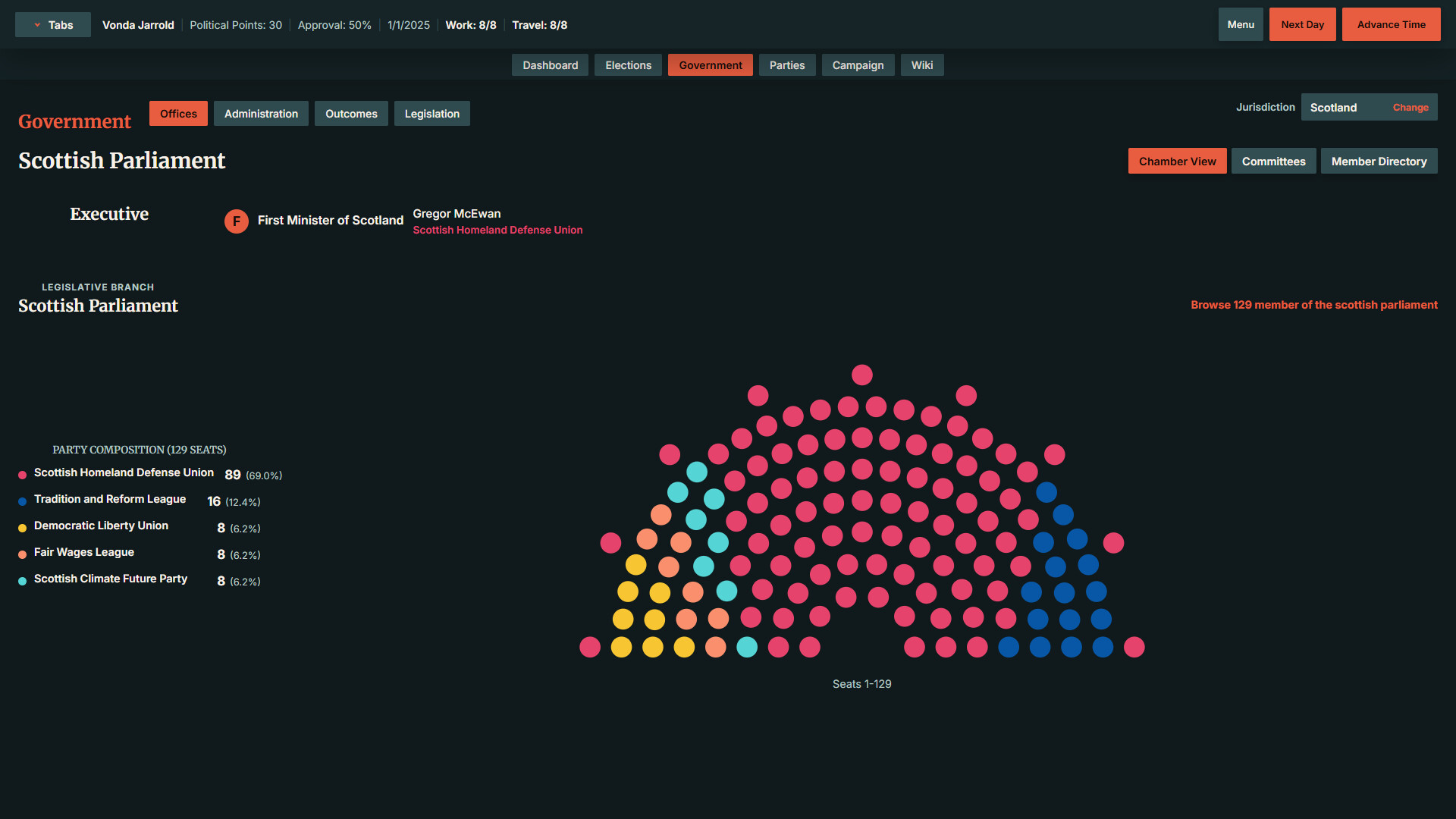The height and width of the screenshot is (819, 1456).
Task: Open Scottish Homeland Defense Union party link
Action: click(x=497, y=230)
